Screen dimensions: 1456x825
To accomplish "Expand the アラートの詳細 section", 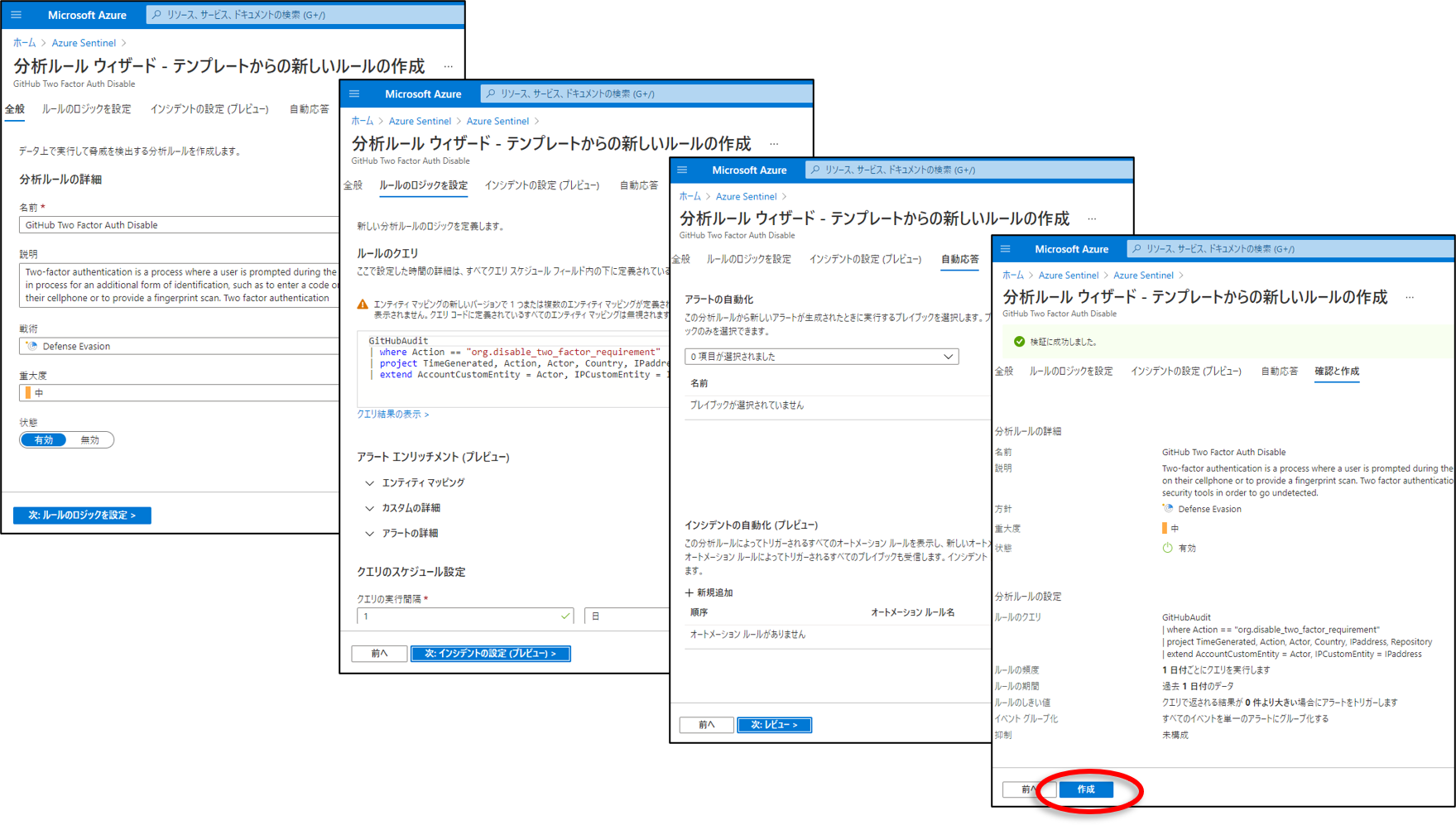I will pos(402,534).
